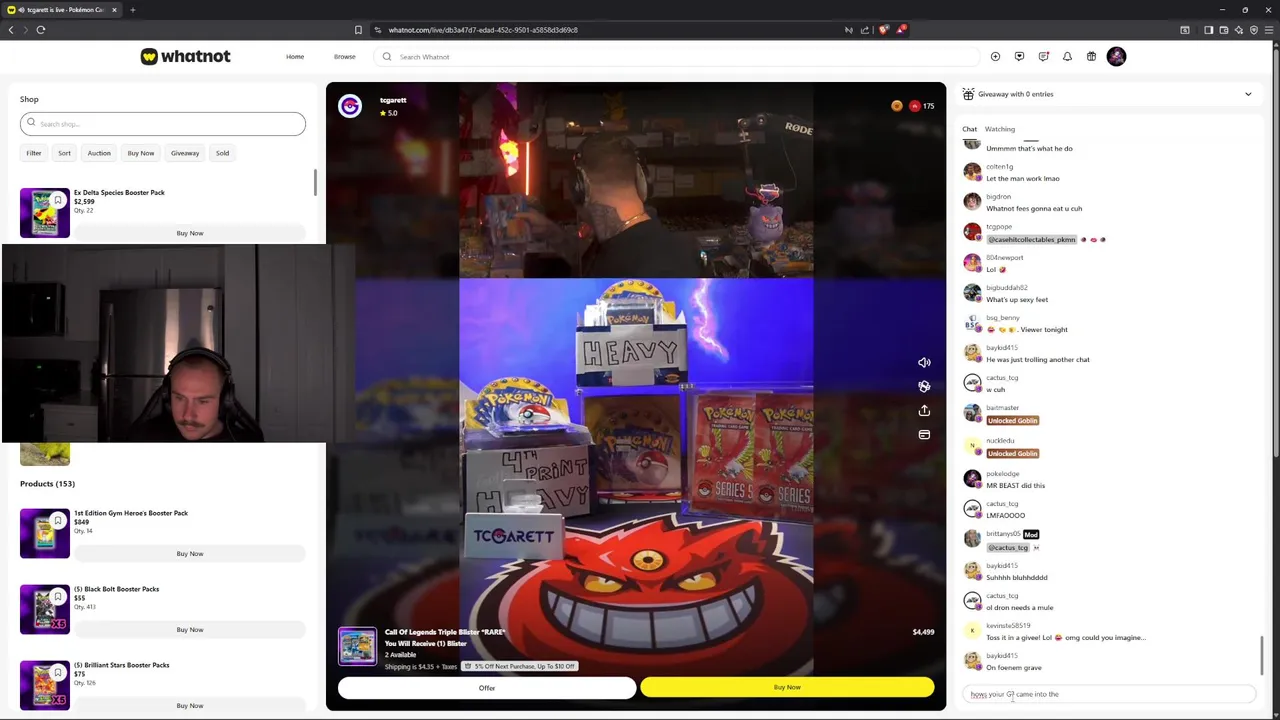Click the 5% Off Next Purchase promo label
Image resolution: width=1280 pixels, height=720 pixels.
point(520,667)
